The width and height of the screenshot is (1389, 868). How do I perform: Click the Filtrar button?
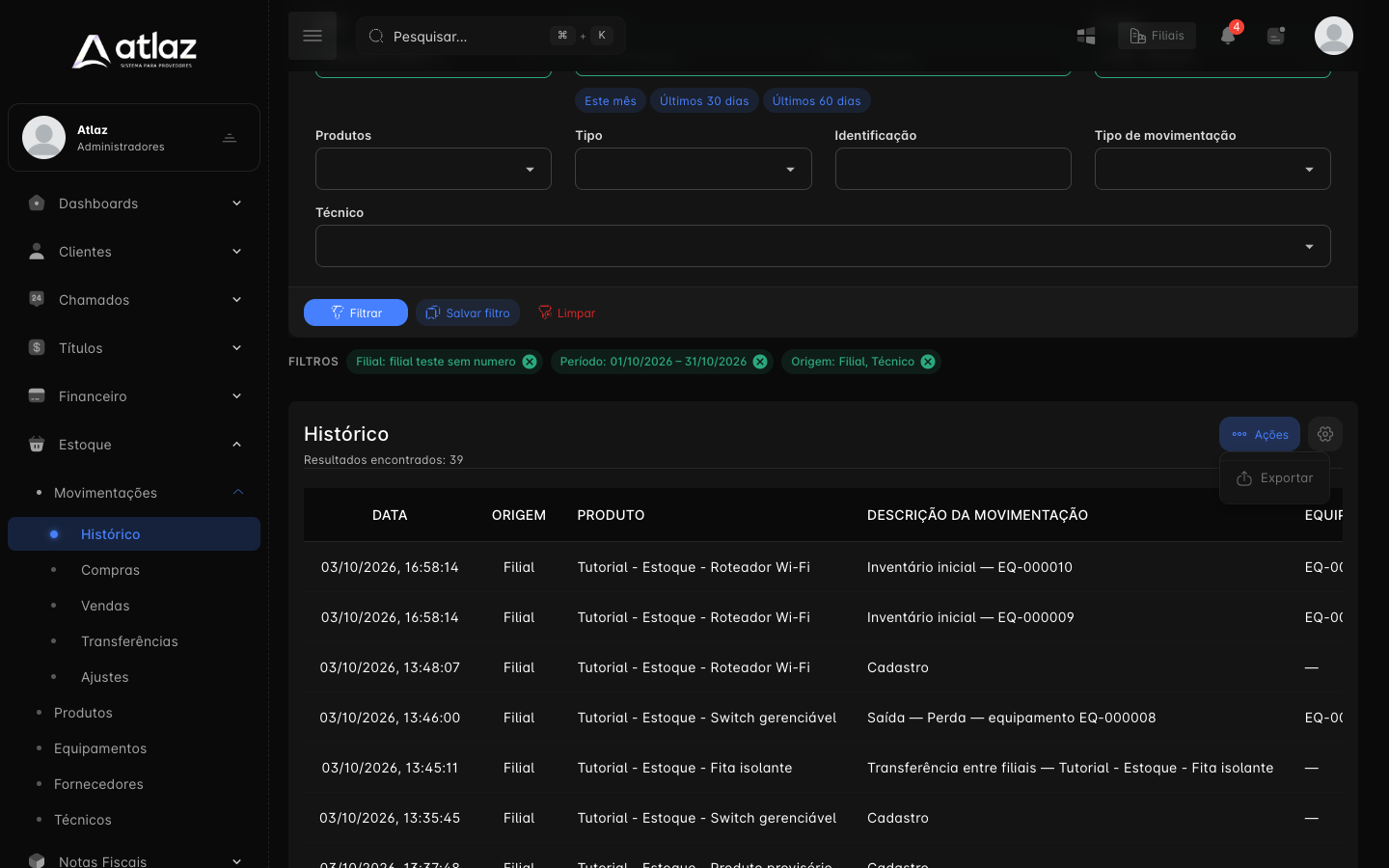(x=356, y=312)
